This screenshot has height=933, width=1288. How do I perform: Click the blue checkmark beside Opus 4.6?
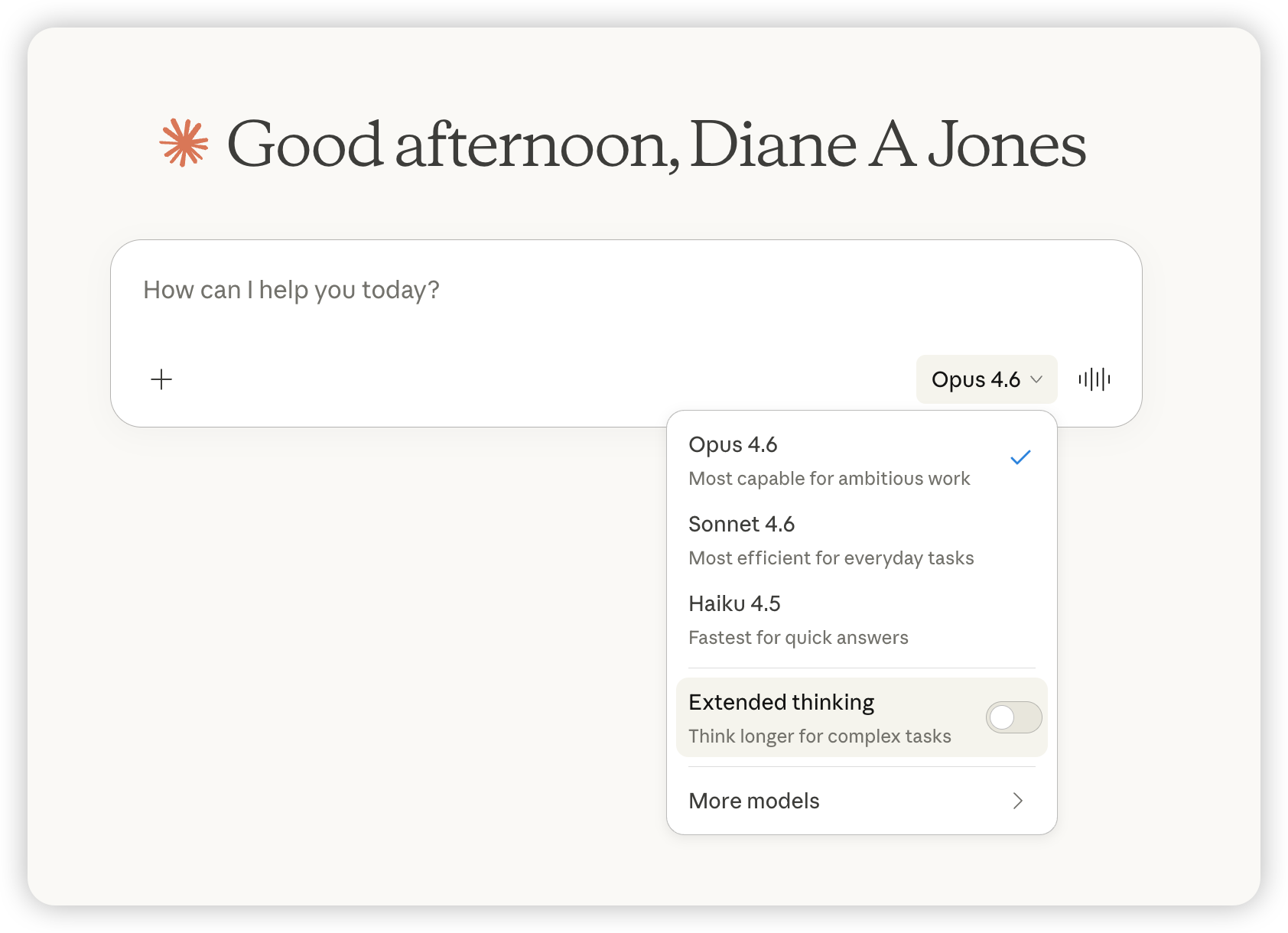(1020, 457)
